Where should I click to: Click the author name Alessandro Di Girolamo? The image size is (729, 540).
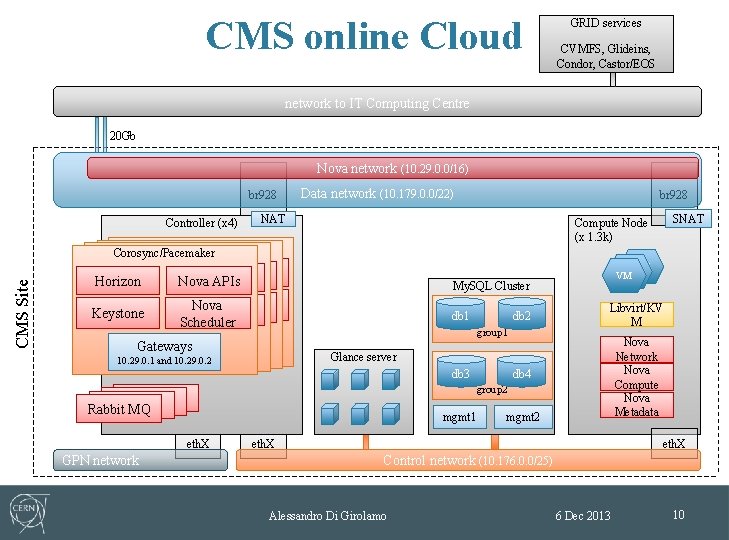[x=327, y=515]
